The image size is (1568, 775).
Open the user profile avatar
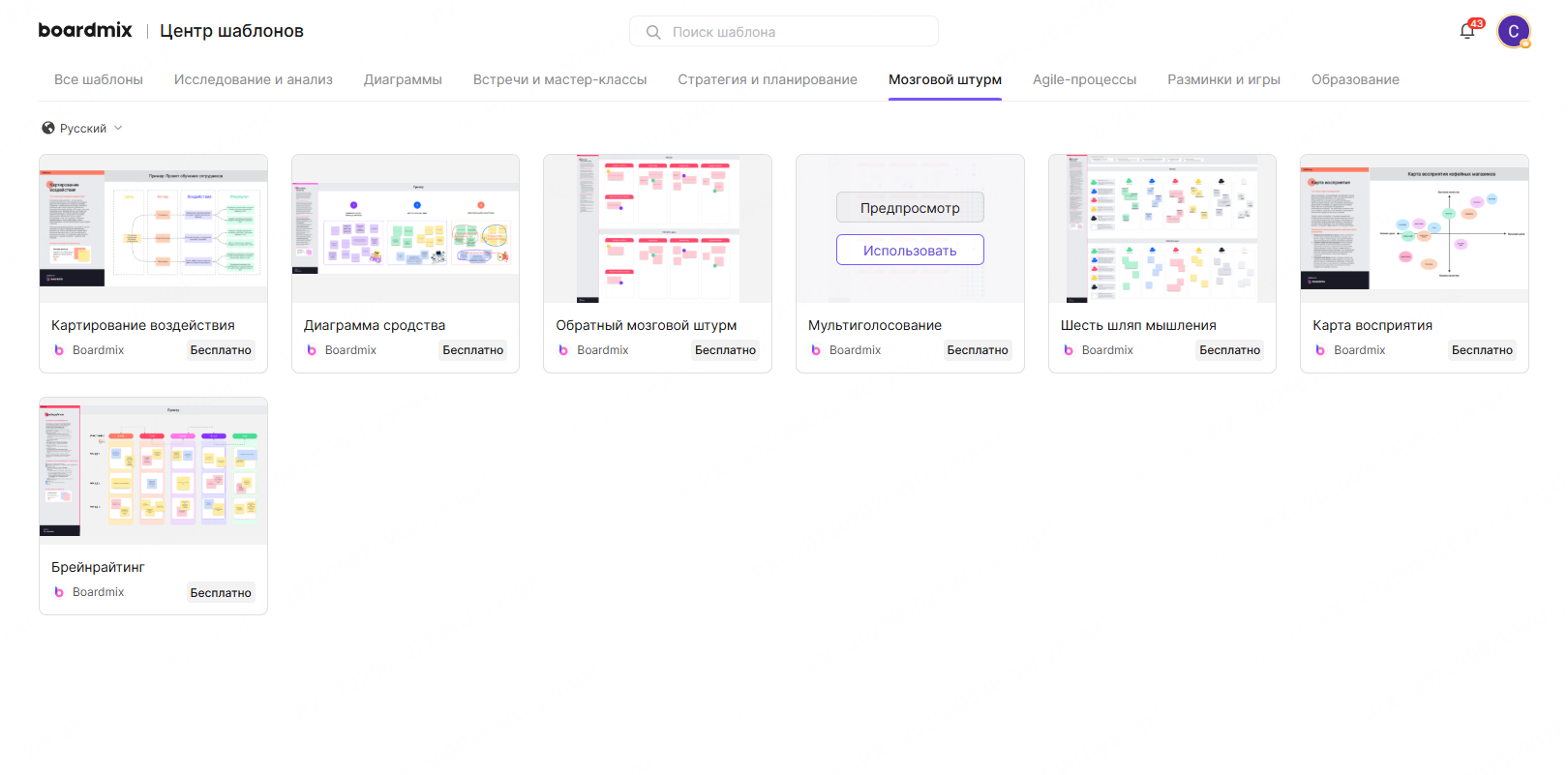(1514, 31)
